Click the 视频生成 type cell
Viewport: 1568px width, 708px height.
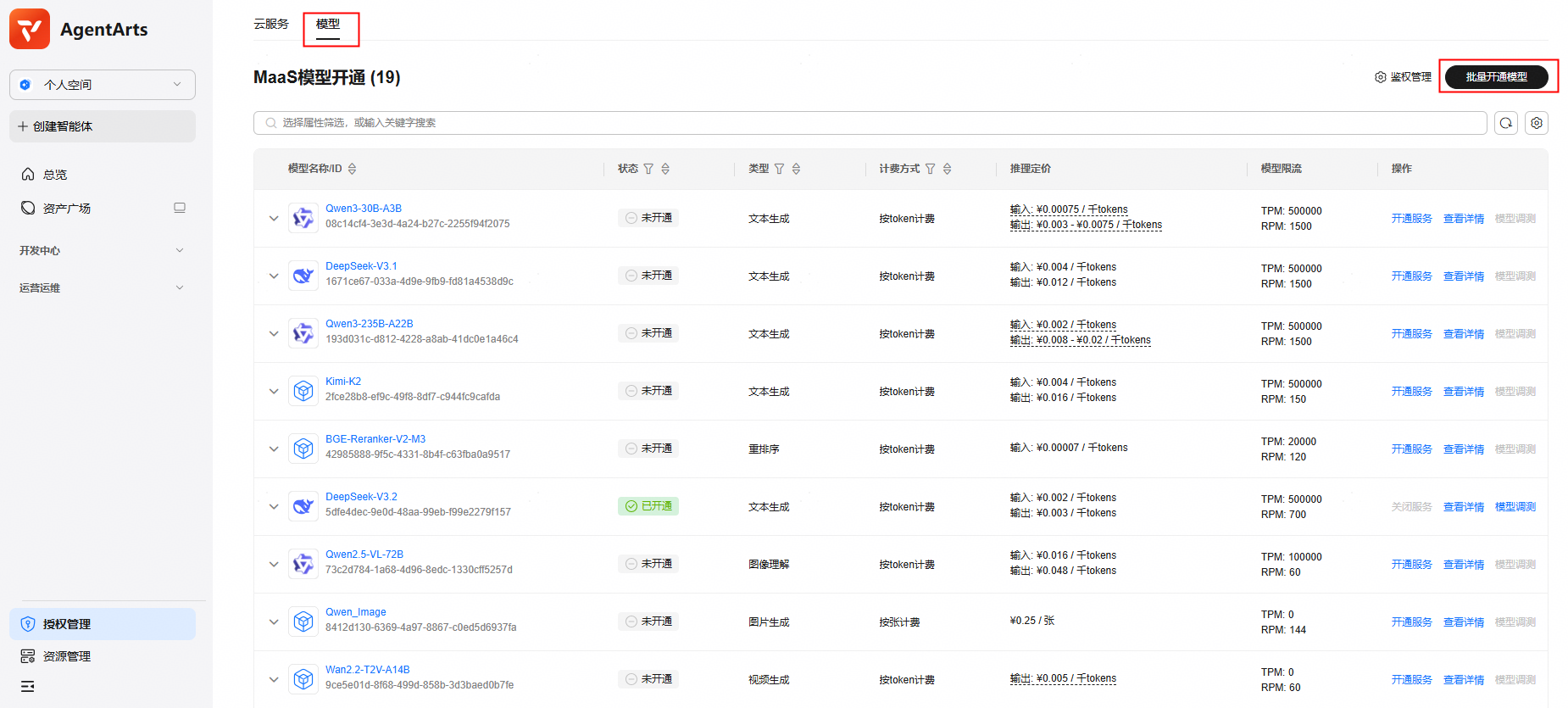point(769,679)
